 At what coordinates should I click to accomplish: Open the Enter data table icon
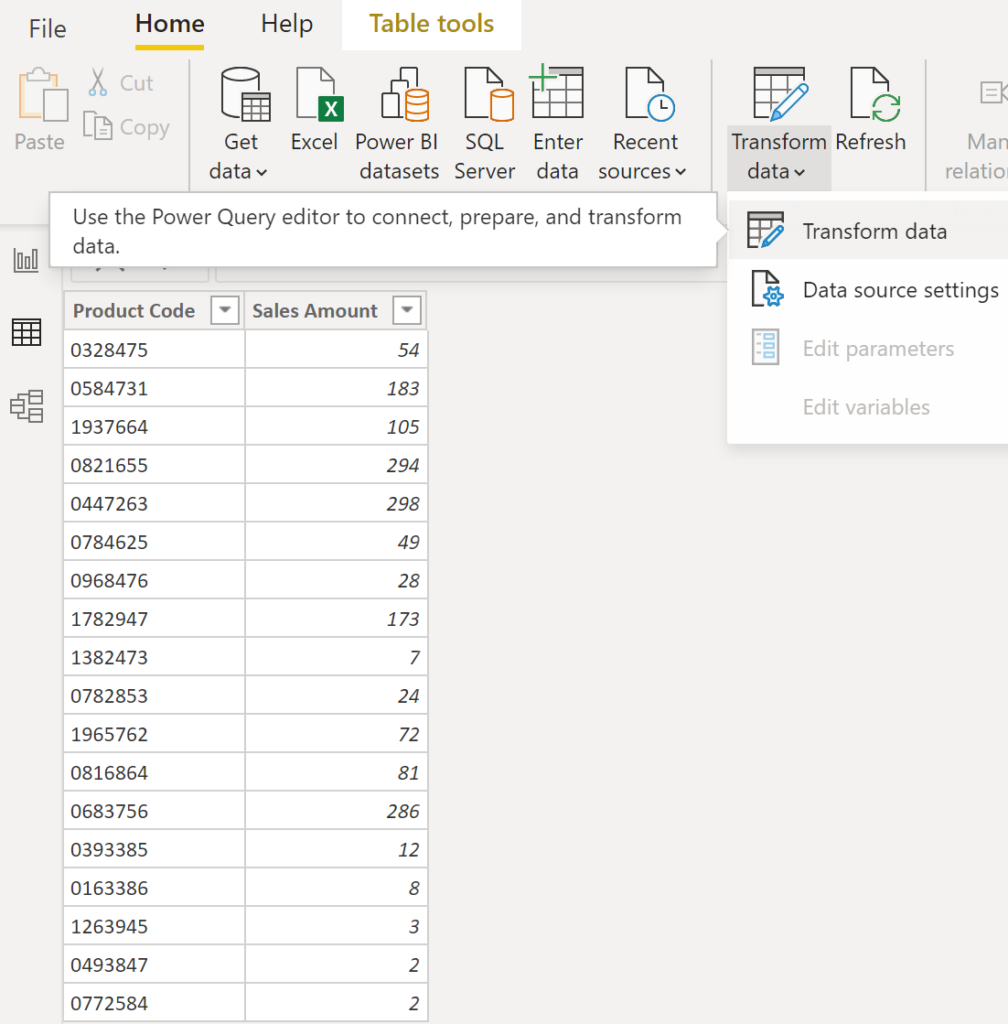coord(557,91)
